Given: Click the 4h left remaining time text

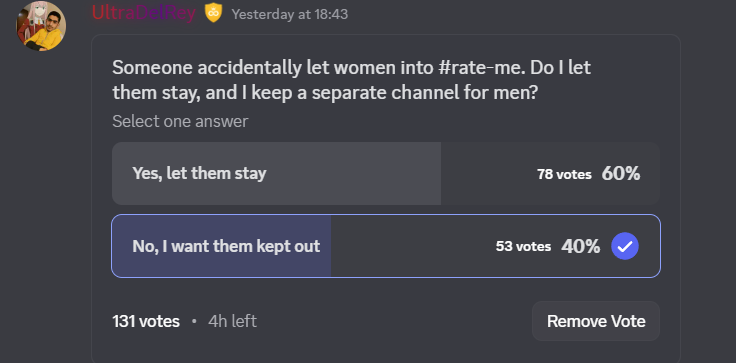Looking at the screenshot, I should pos(232,322).
